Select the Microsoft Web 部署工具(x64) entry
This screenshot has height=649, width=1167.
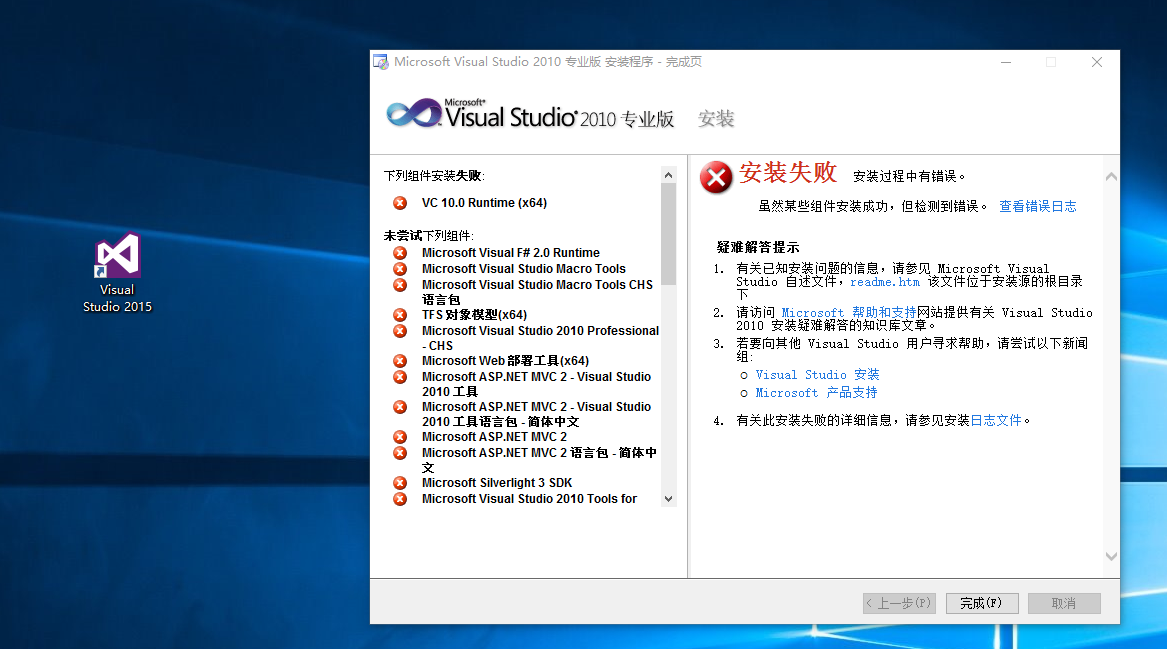[x=505, y=361]
